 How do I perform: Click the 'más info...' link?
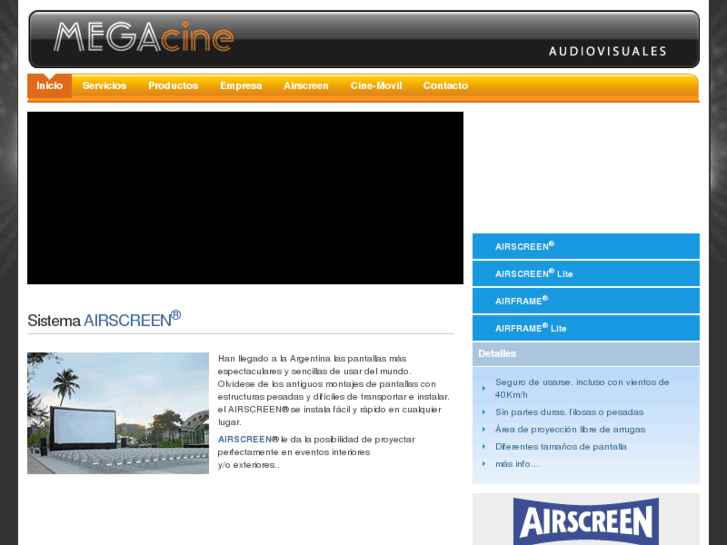point(517,464)
